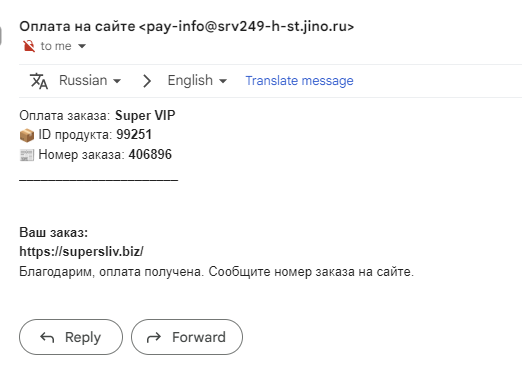Click the sender address pay-info@srv249-h-st.jino.ru
522x374 pixels.
(x=246, y=26)
